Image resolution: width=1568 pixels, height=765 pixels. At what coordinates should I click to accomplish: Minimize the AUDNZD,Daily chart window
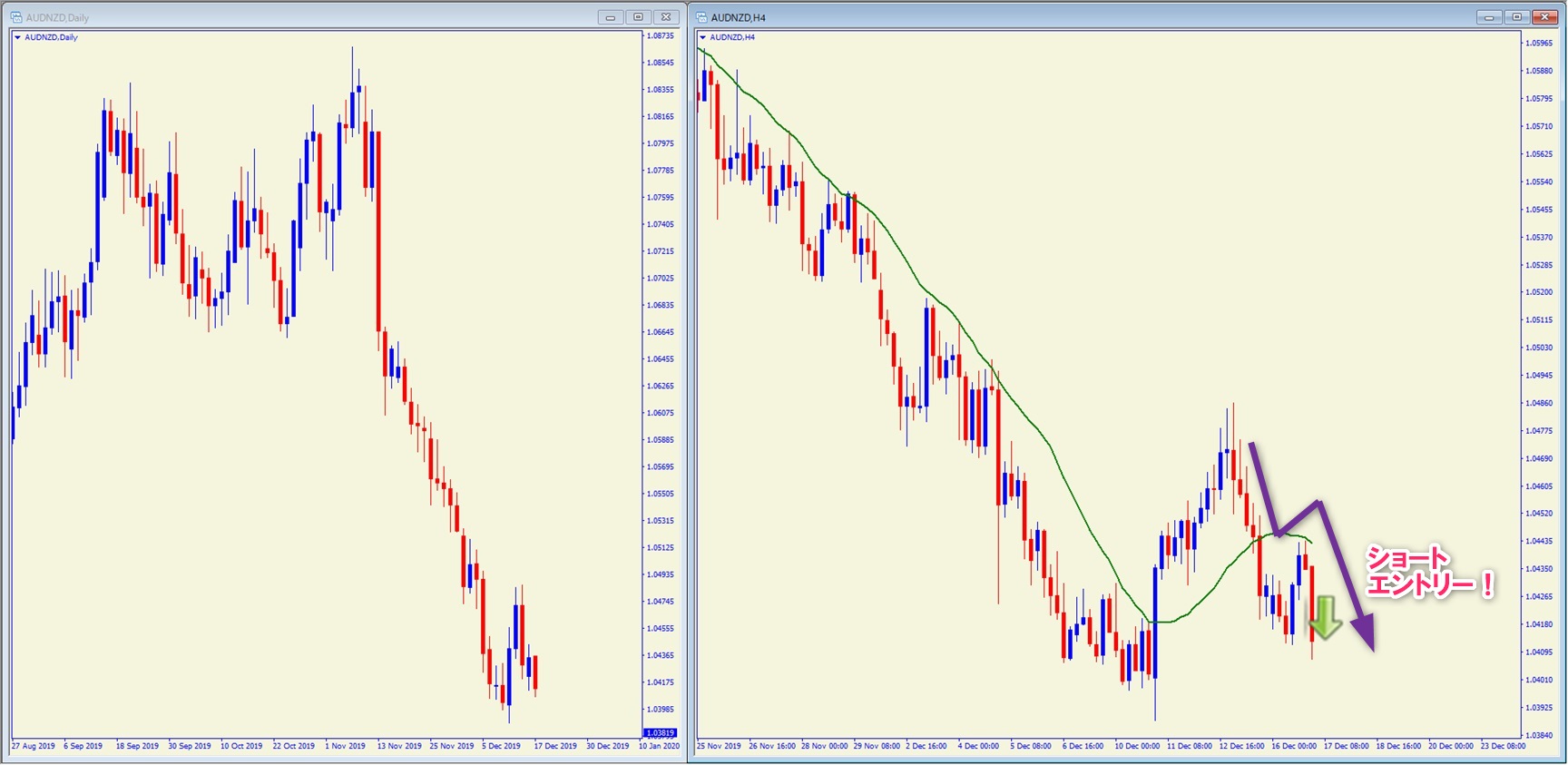click(x=610, y=17)
